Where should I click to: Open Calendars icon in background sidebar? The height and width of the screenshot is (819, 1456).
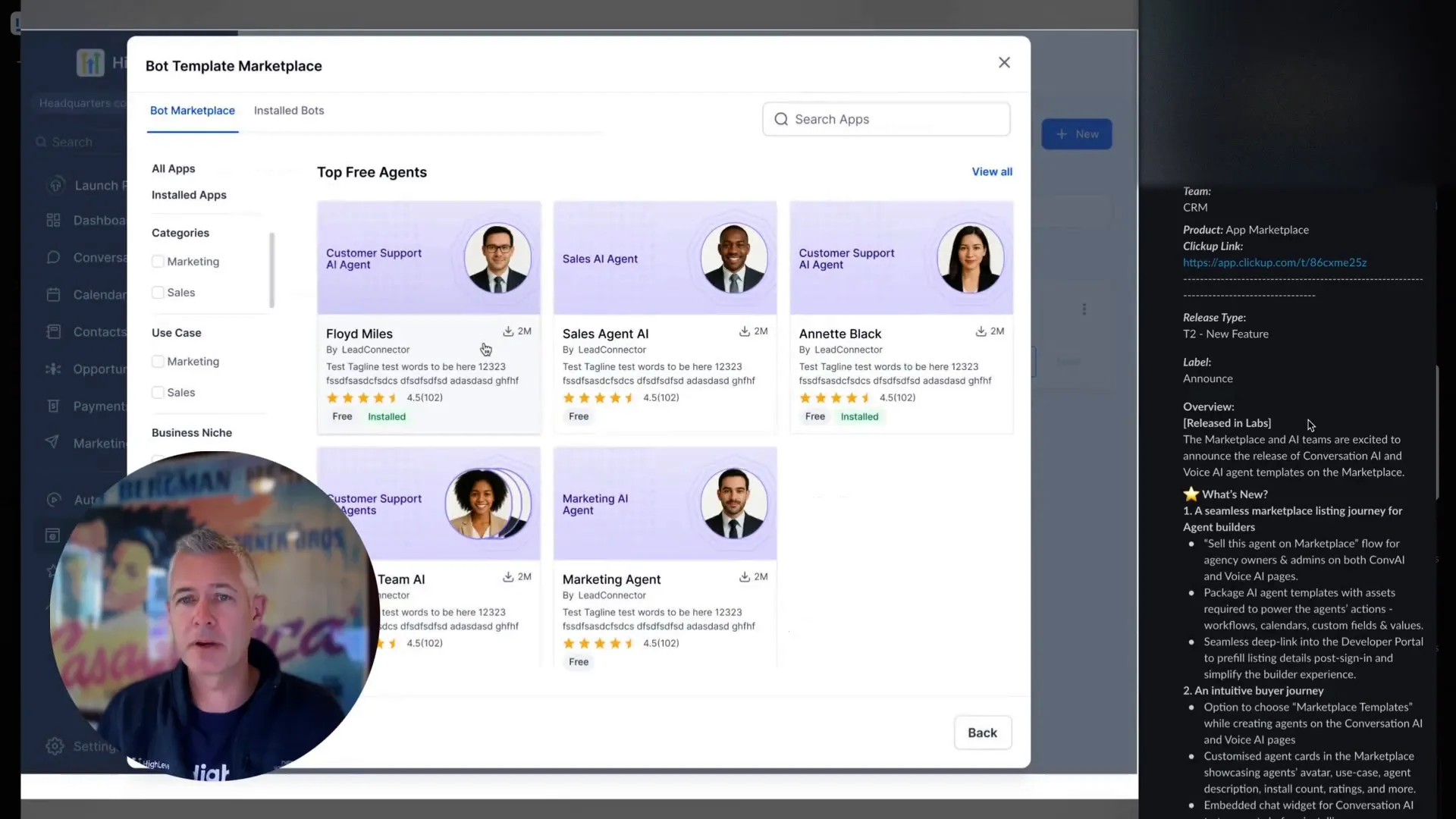tap(53, 295)
